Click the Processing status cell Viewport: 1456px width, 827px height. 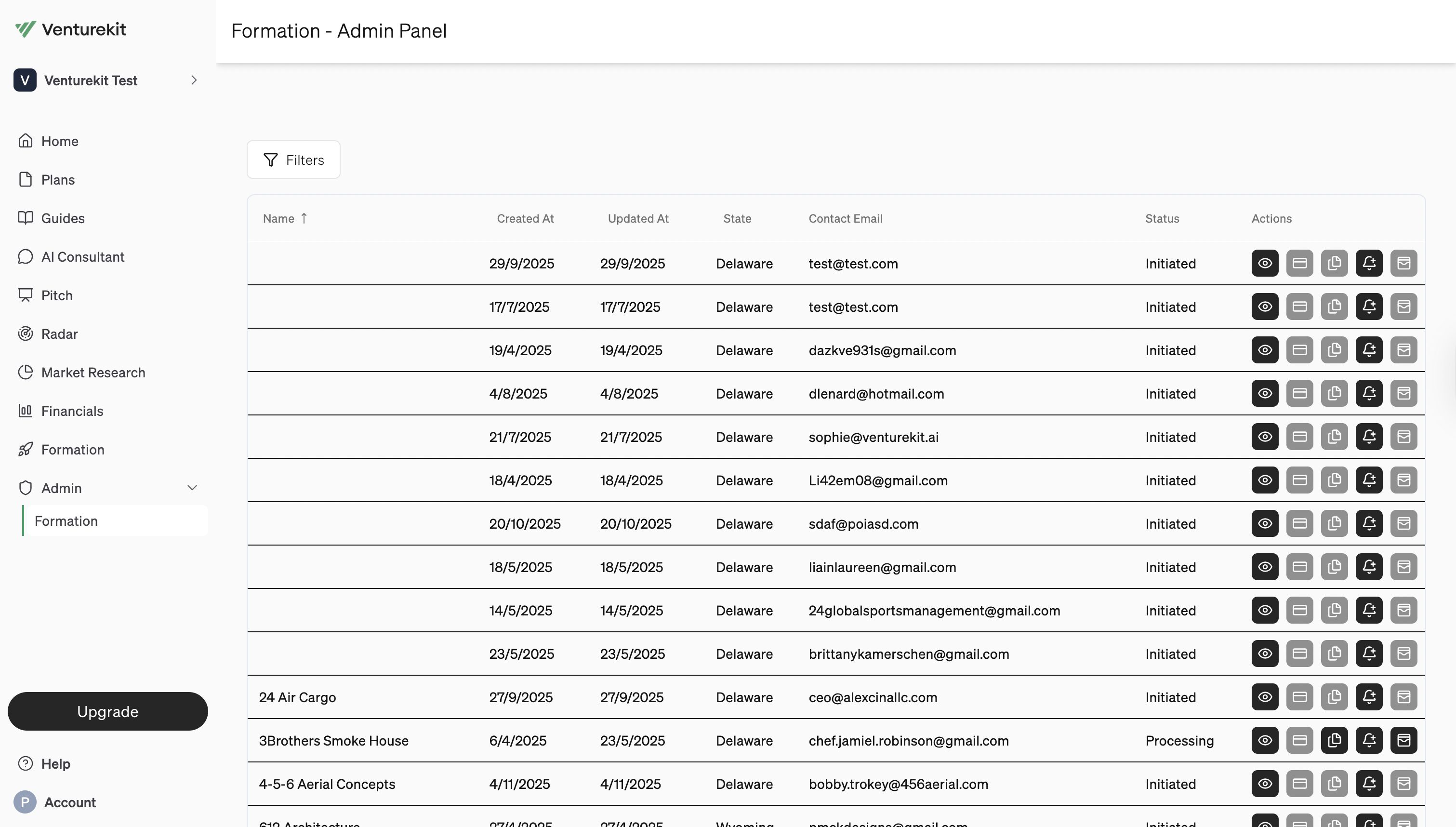(x=1179, y=740)
